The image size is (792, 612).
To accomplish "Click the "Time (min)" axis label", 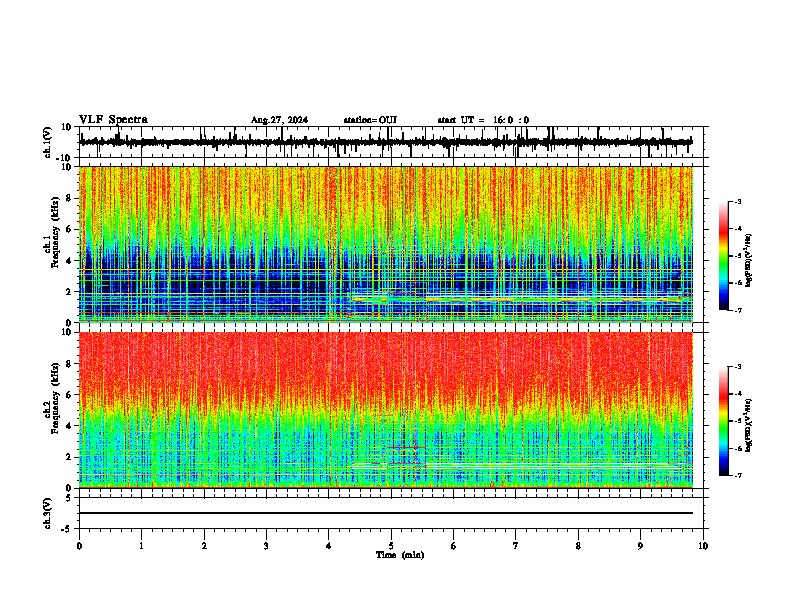I will [x=400, y=555].
